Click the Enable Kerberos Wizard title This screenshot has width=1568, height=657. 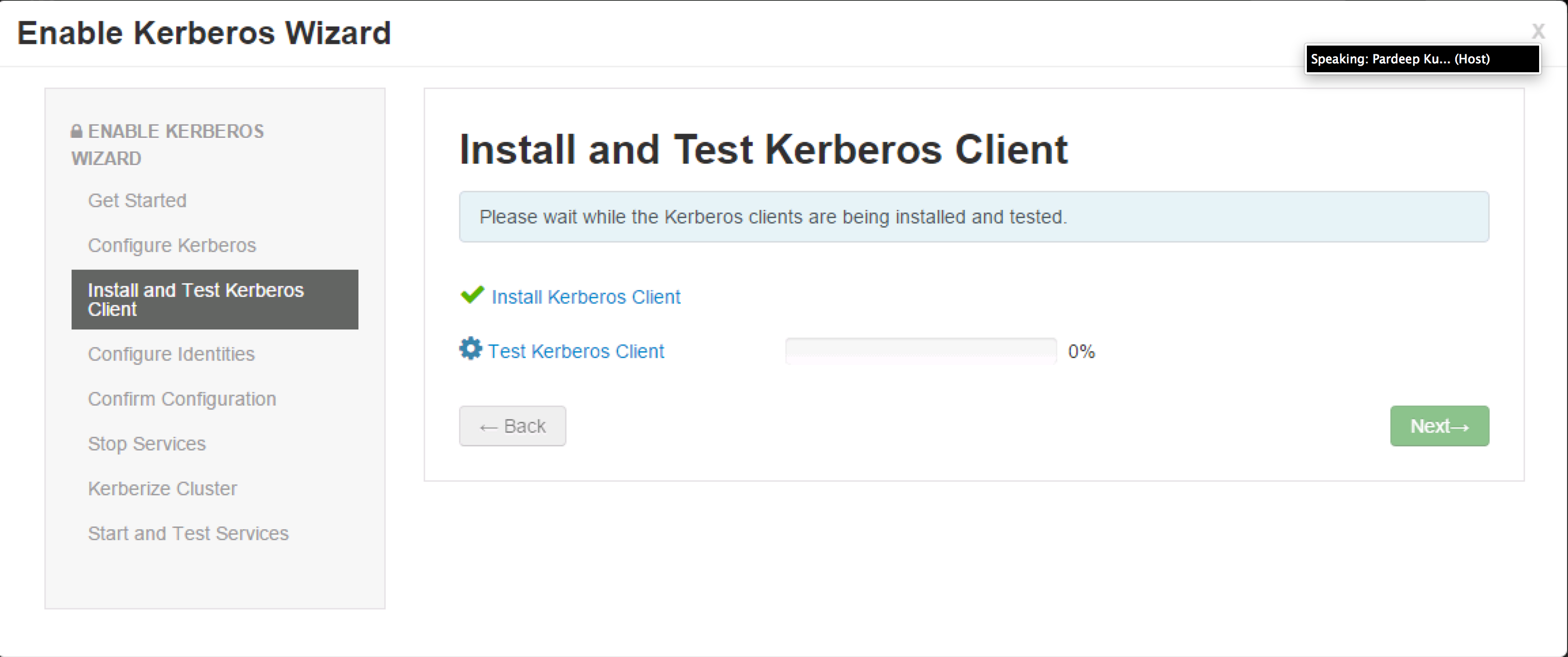[204, 32]
